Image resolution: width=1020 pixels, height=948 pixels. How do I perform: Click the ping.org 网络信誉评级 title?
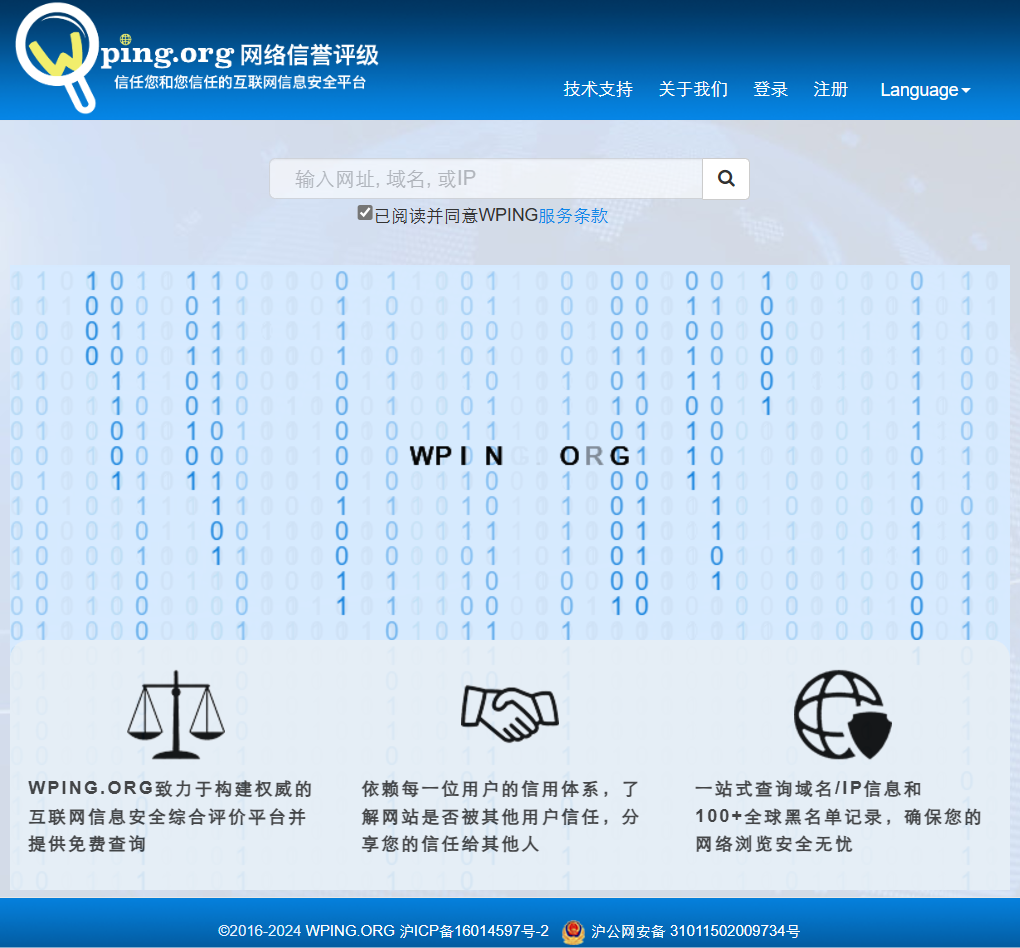(x=239, y=55)
